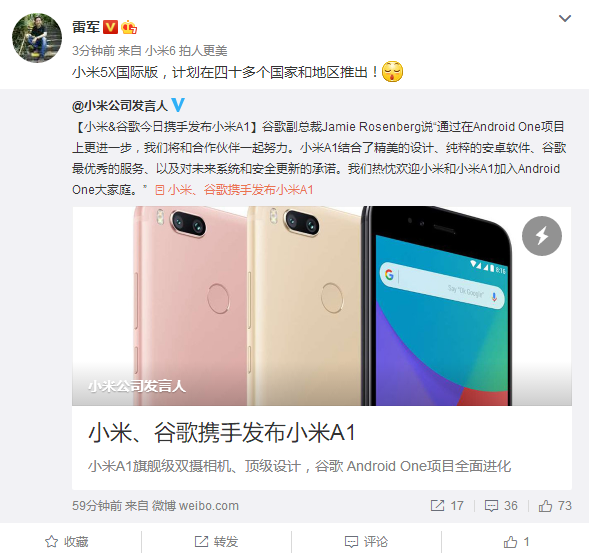589x555 pixels.
Task: Click the 转发 repost button
Action: click(216, 542)
